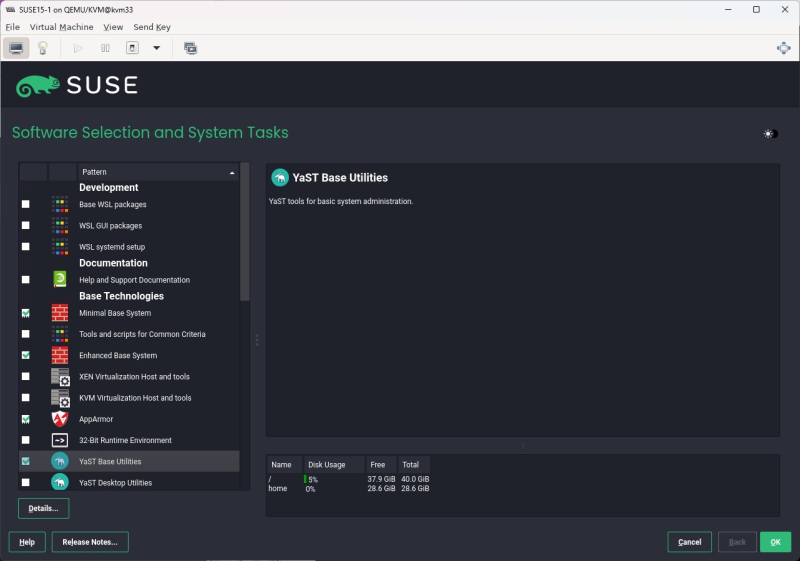The height and width of the screenshot is (561, 800).
Task: Click Minimal Base System brick icon
Action: click(x=60, y=313)
